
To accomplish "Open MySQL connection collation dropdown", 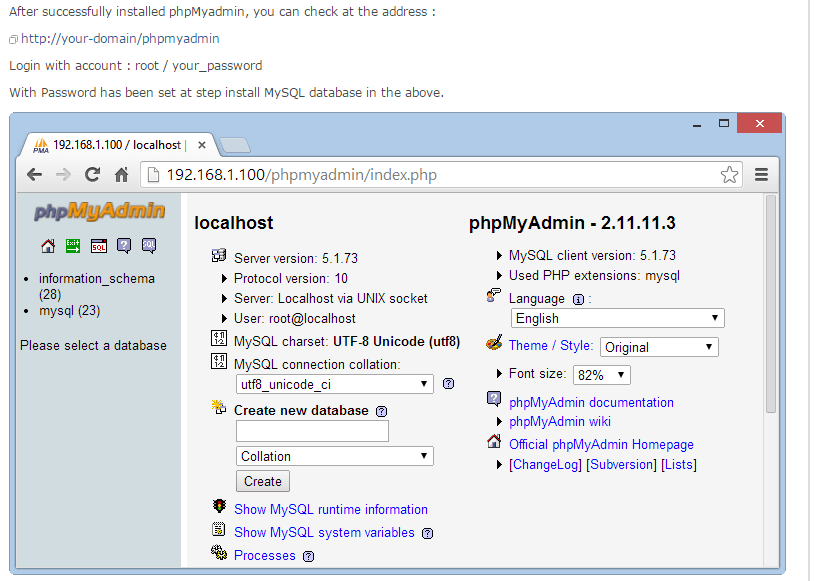I will [335, 384].
